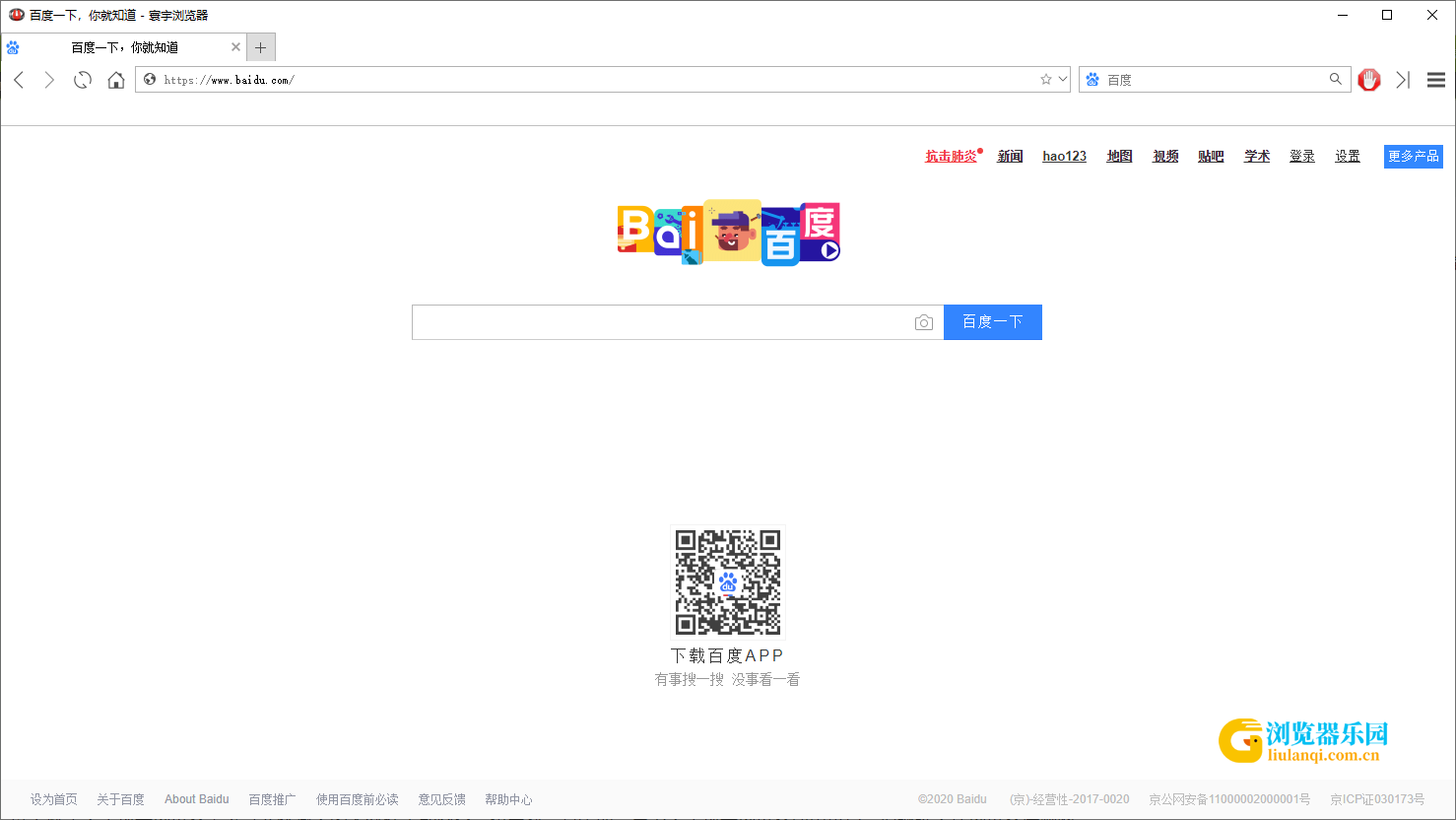The height and width of the screenshot is (820, 1456).
Task: Open the red hand ad-block icon
Action: [1369, 80]
